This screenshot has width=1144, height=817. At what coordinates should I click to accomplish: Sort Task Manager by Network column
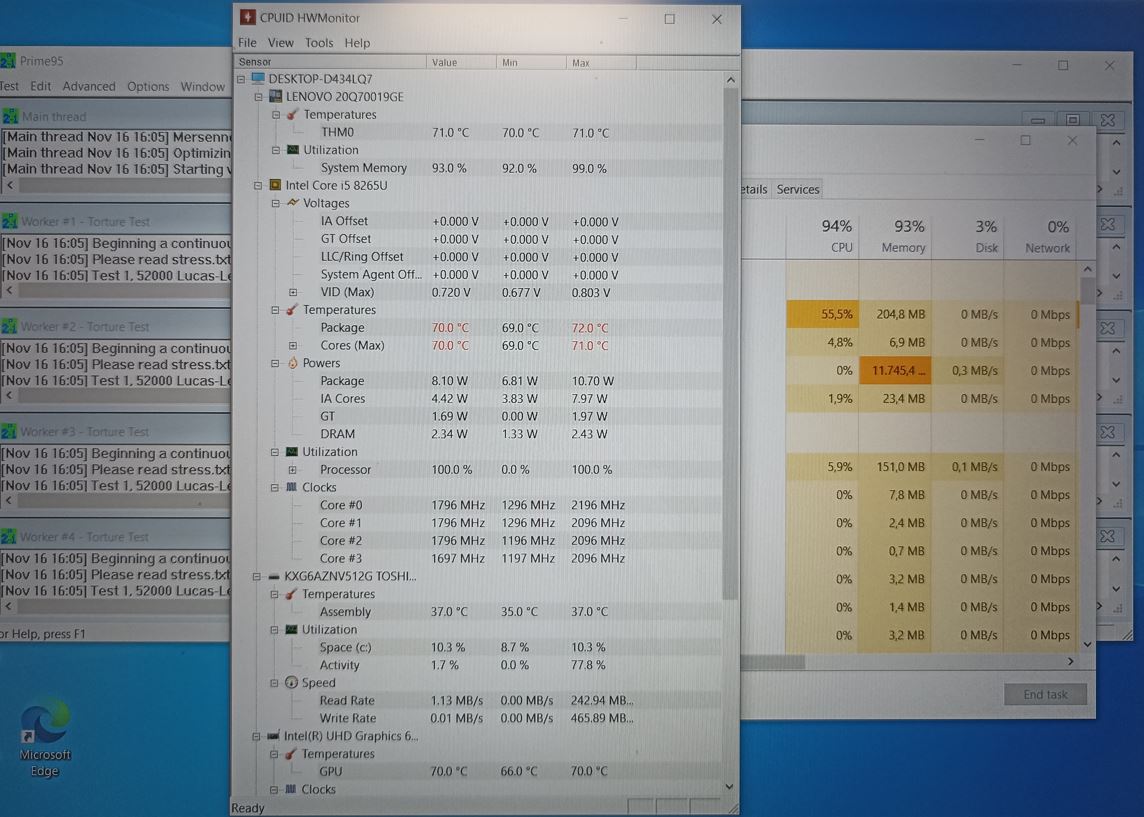(x=1040, y=236)
